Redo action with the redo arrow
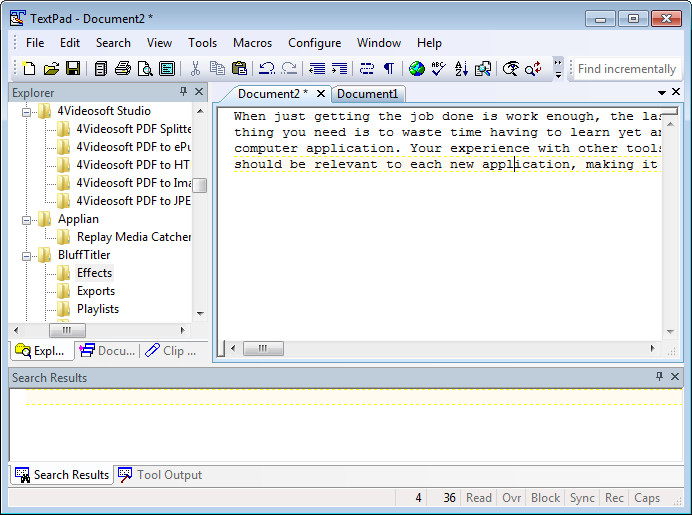The width and height of the screenshot is (692, 515). click(289, 68)
